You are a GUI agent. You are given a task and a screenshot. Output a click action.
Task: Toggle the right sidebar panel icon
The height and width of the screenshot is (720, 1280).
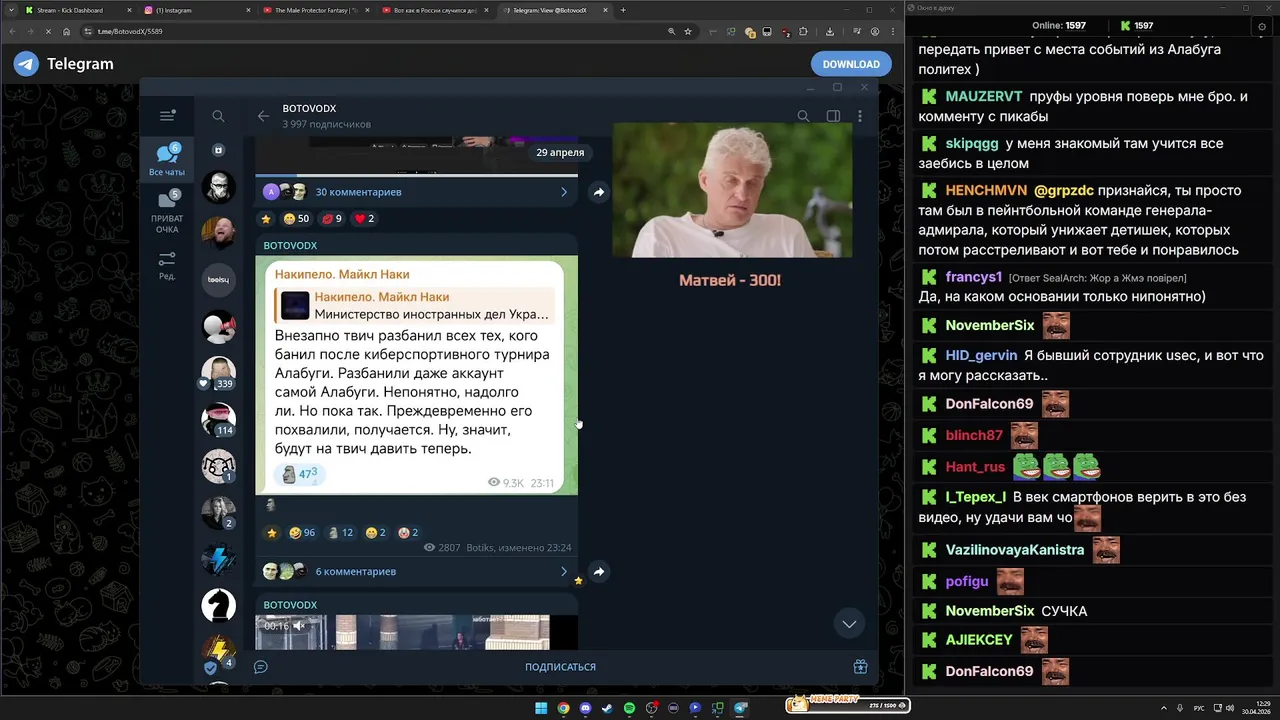[833, 116]
